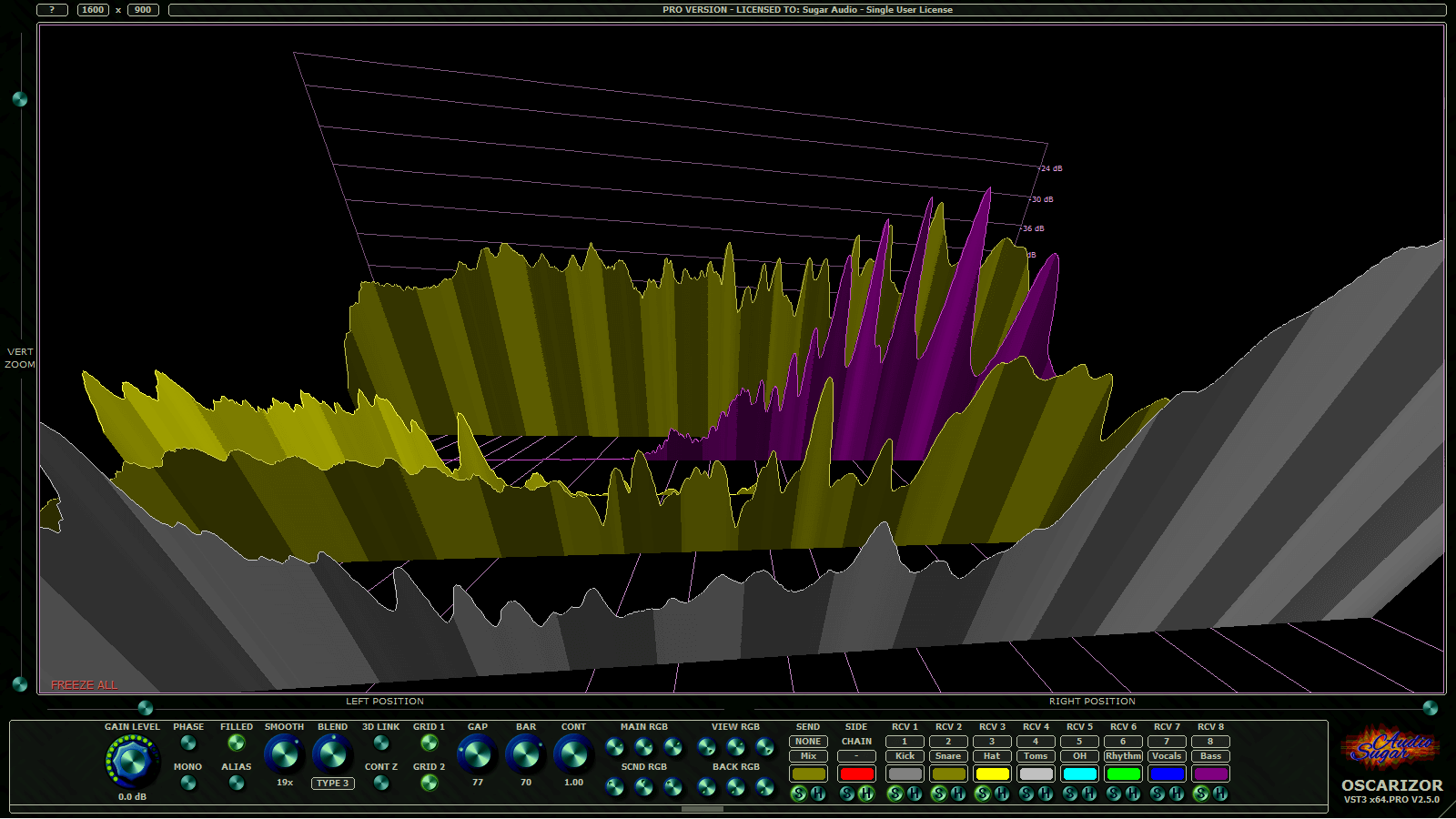
Task: Hide the Snare channel using its H icon
Action: click(958, 794)
